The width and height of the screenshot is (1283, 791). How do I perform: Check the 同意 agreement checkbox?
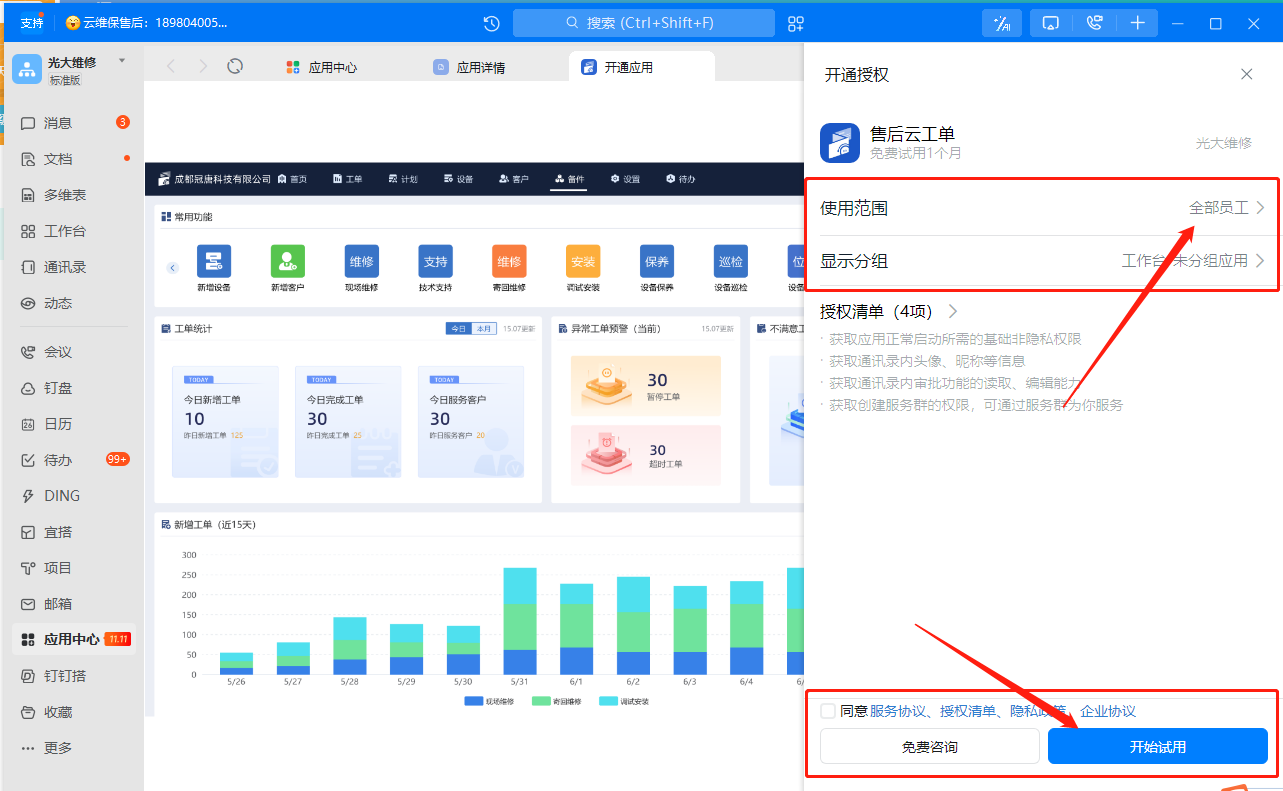pyautogui.click(x=828, y=711)
